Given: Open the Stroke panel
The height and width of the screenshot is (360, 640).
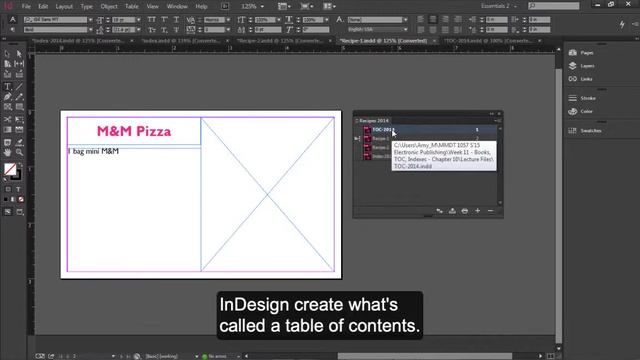Looking at the screenshot, I should coord(582,98).
